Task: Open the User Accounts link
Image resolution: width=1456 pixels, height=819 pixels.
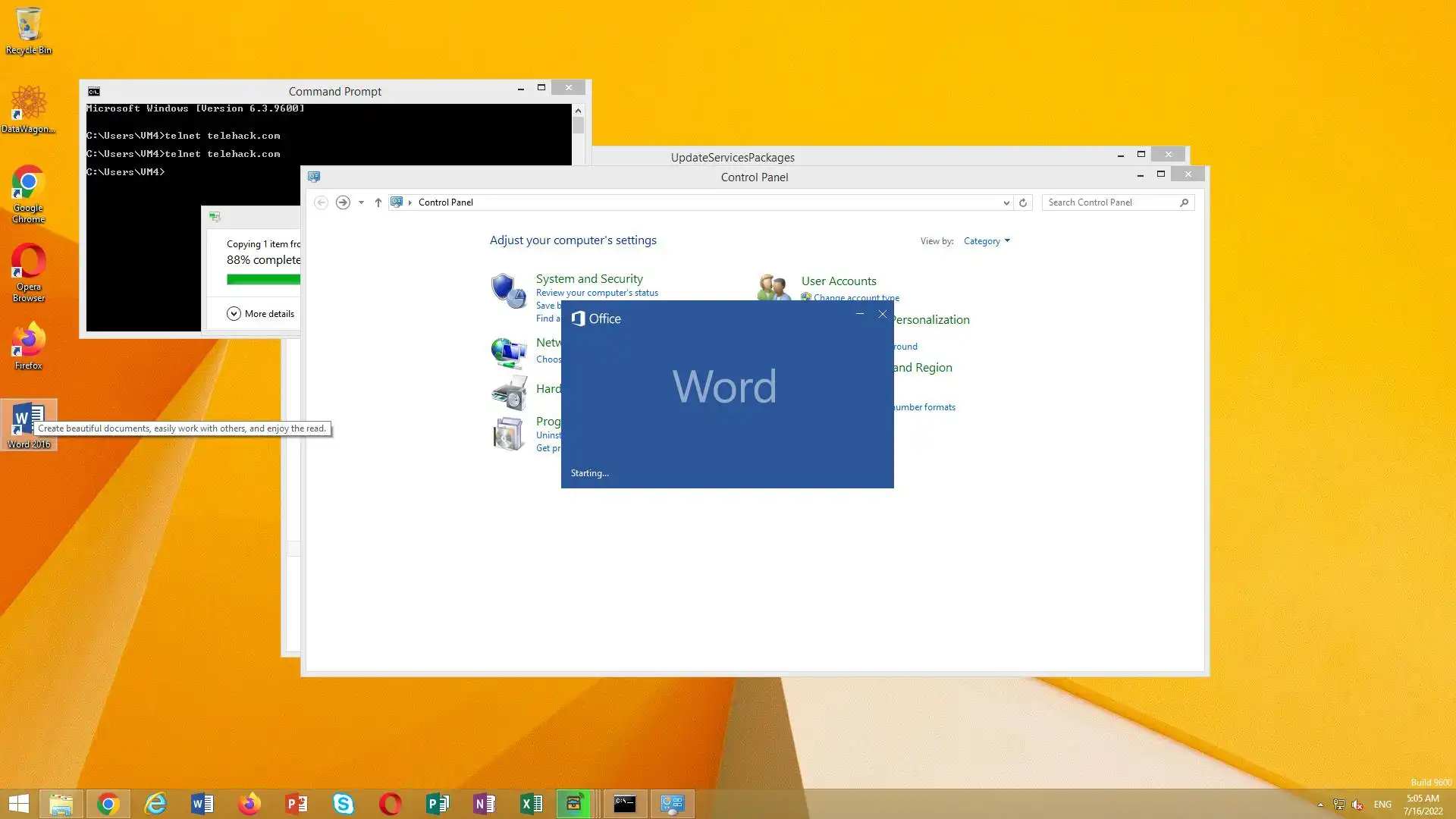Action: 838,281
